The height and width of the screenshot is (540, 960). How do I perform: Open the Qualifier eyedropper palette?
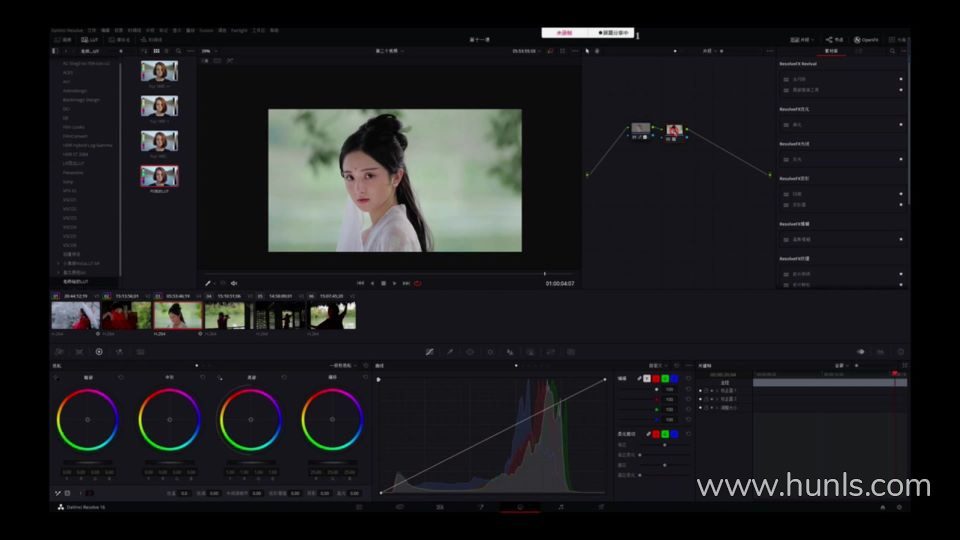pos(450,352)
